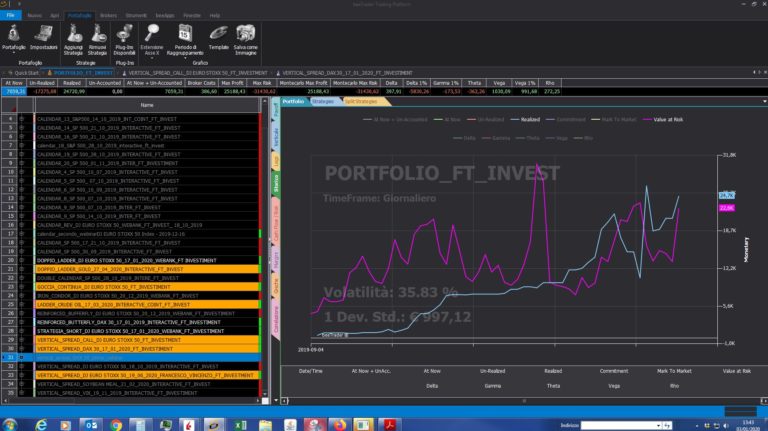Toggle the Realized series in legend
The image size is (768, 431).
coord(525,120)
